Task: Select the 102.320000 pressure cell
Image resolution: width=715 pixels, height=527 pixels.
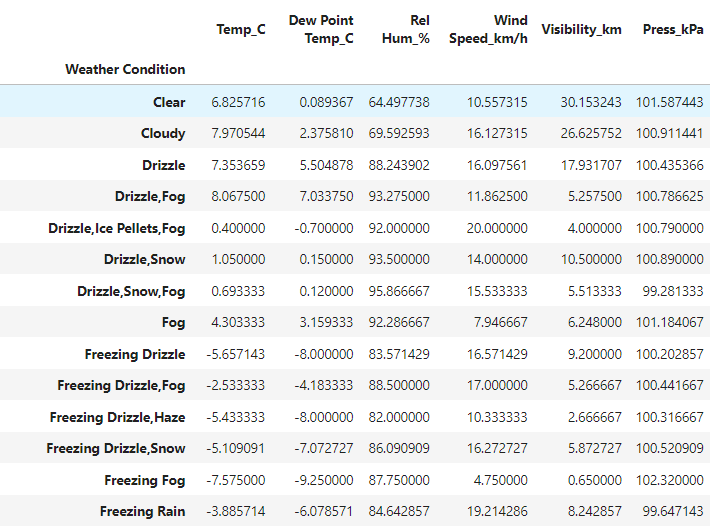Action: (672, 480)
